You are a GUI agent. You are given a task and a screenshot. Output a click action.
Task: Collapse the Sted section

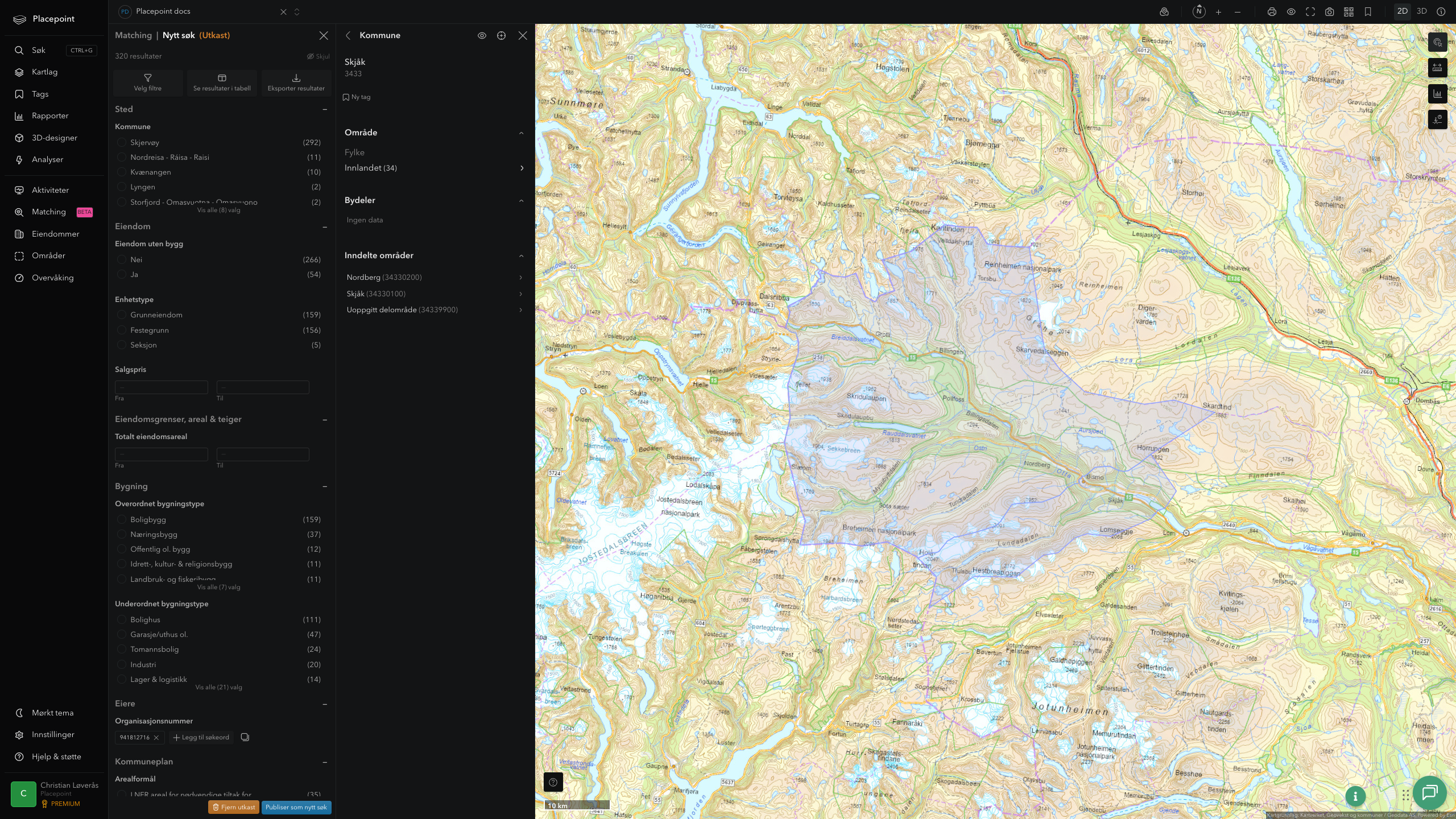click(325, 110)
